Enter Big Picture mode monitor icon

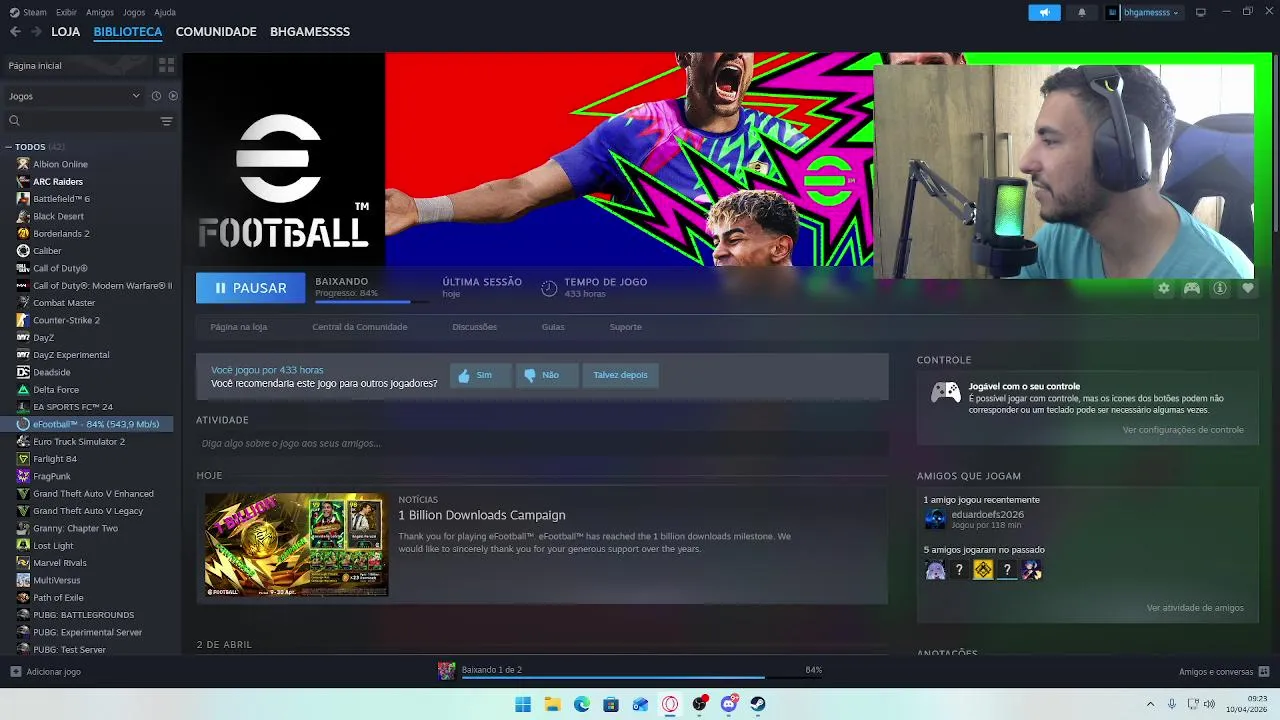click(x=1201, y=12)
